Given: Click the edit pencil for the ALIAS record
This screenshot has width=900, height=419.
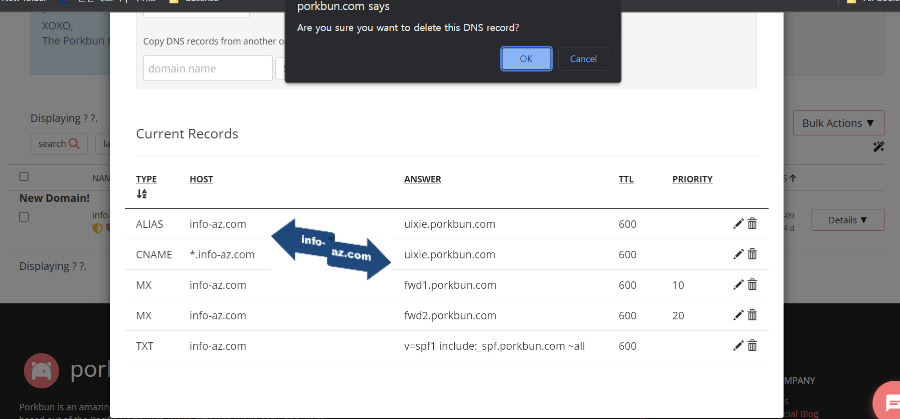Looking at the screenshot, I should (x=738, y=224).
